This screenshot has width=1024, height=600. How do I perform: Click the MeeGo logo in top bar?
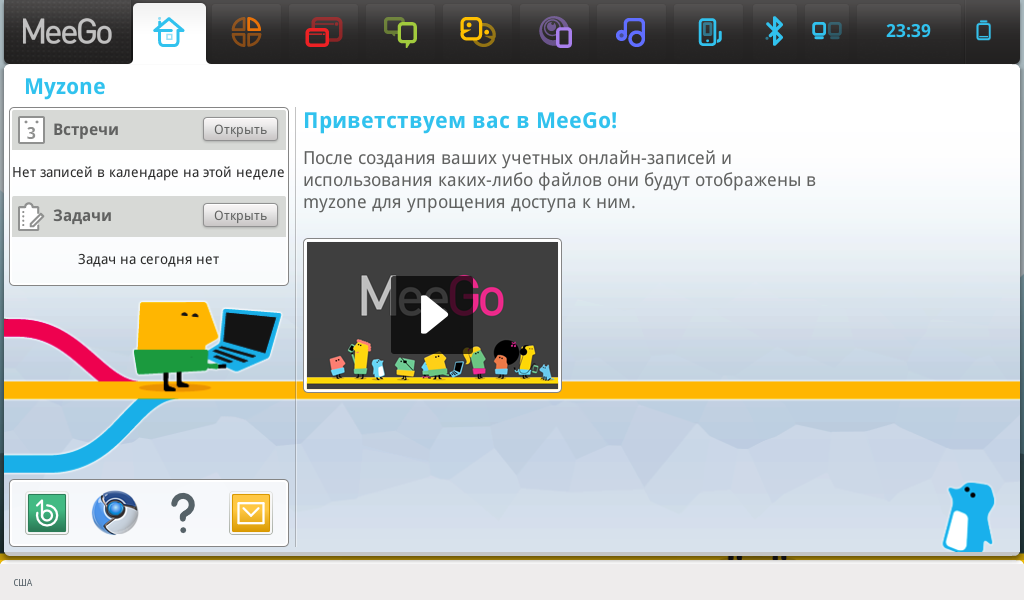point(67,32)
